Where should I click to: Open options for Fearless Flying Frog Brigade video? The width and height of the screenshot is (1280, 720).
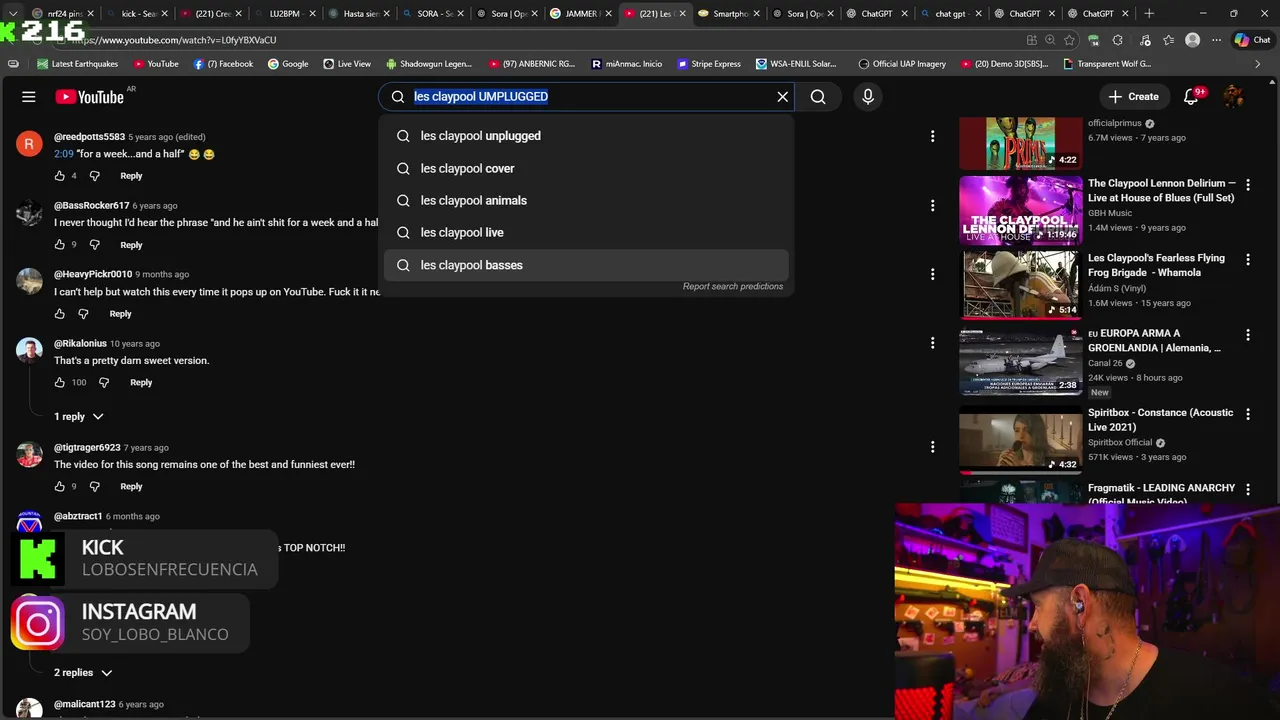(1247, 260)
